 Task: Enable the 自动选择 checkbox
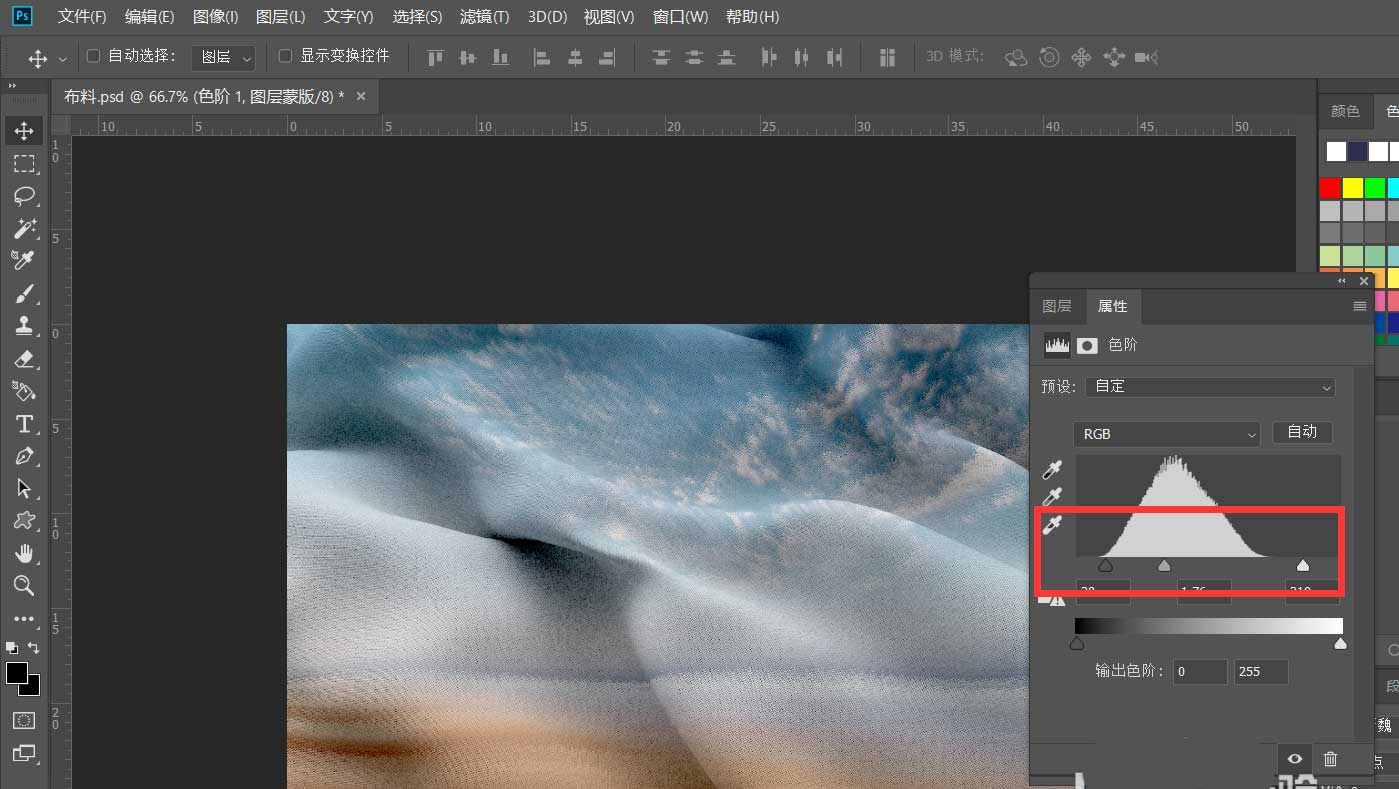(94, 56)
